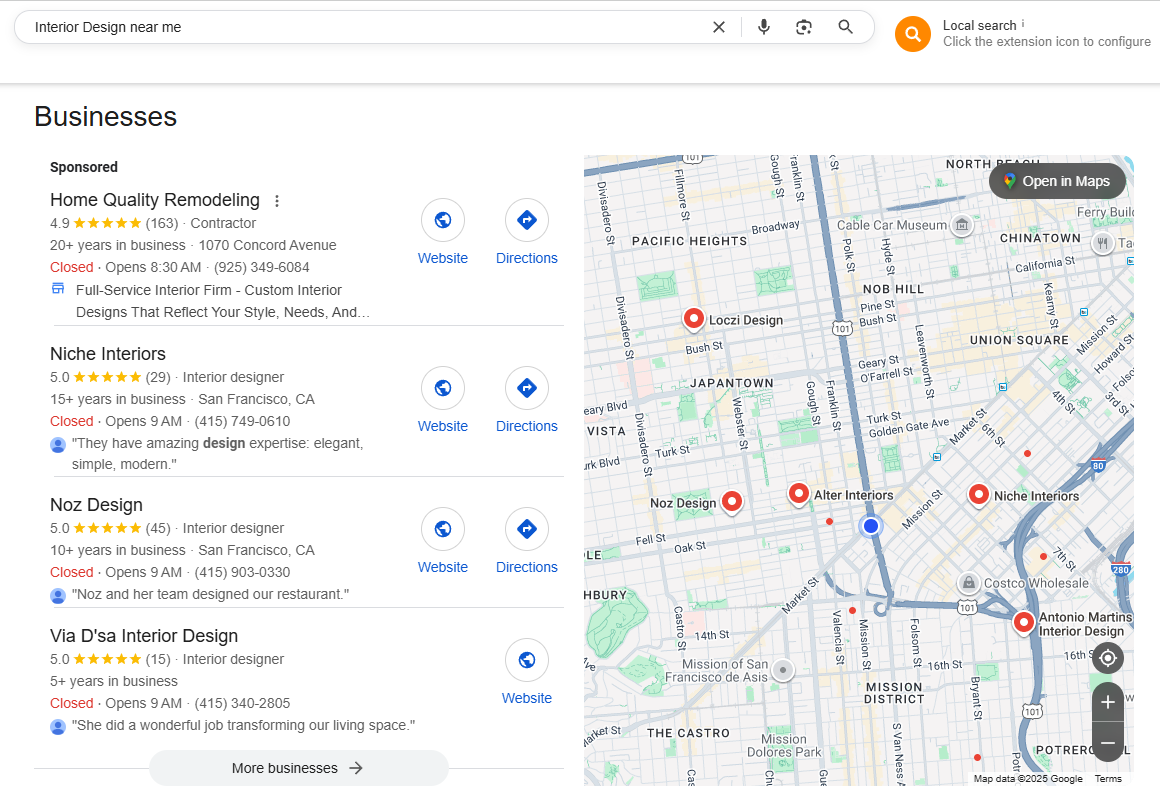This screenshot has height=805, width=1160.
Task: Select the Loczi Design map pin
Action: tap(694, 318)
